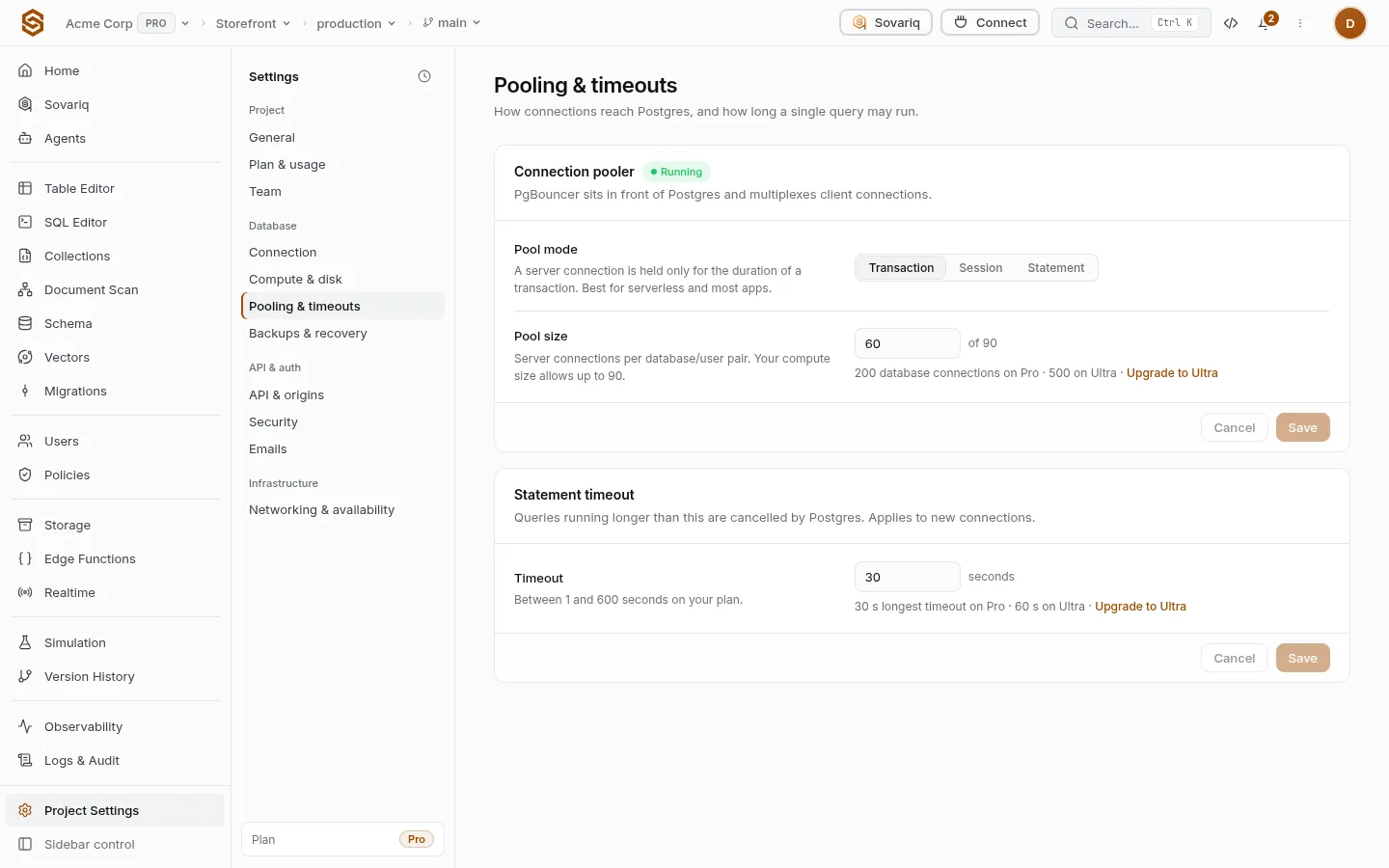Open Storage section
Image resolution: width=1389 pixels, height=868 pixels.
coord(116,525)
